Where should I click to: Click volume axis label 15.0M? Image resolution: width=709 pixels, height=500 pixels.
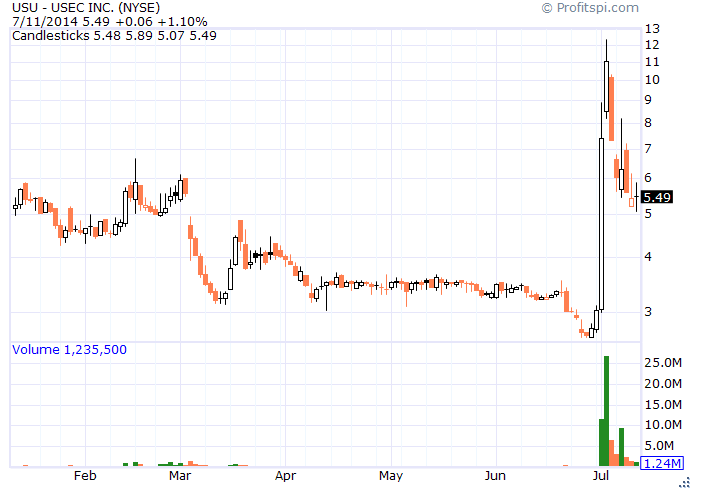(x=663, y=405)
